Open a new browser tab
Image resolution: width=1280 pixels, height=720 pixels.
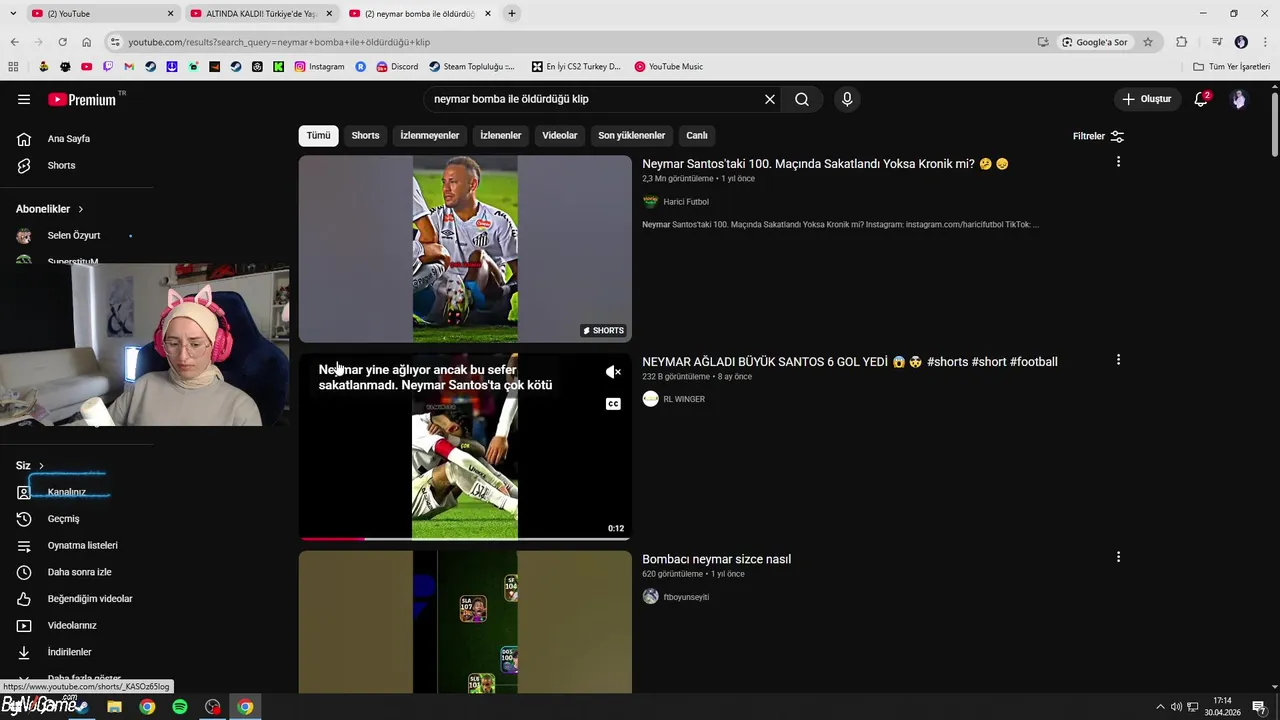(x=512, y=14)
